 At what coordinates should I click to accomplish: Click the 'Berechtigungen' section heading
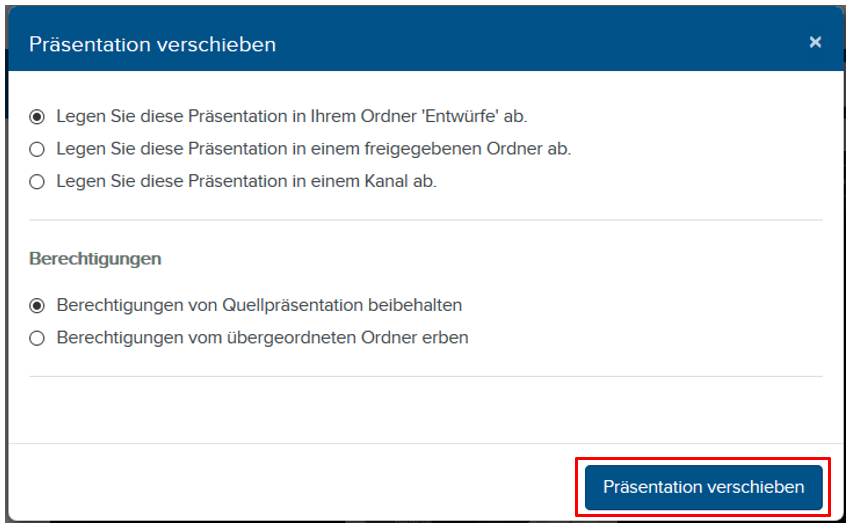95,259
